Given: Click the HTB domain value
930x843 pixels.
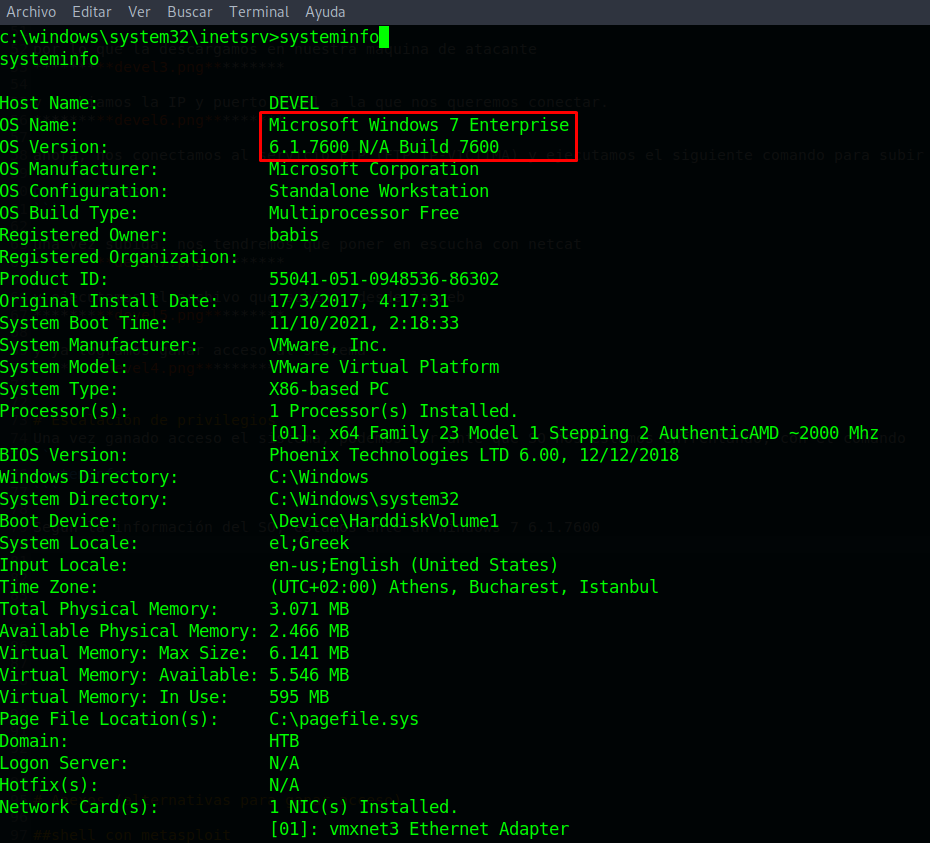Looking at the screenshot, I should click(284, 742).
